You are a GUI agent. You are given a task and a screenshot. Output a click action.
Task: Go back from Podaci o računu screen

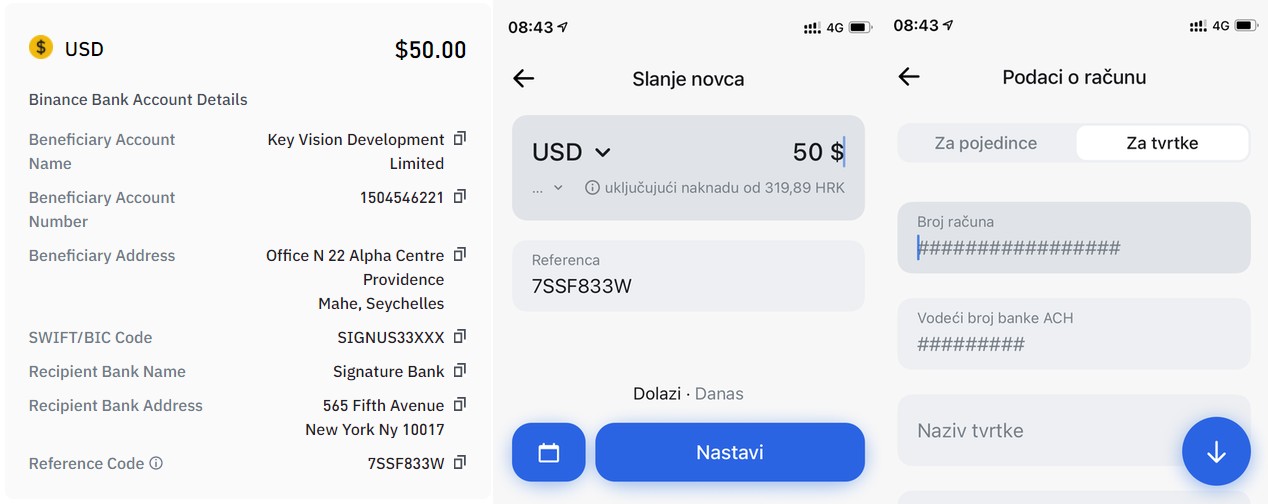(908, 77)
